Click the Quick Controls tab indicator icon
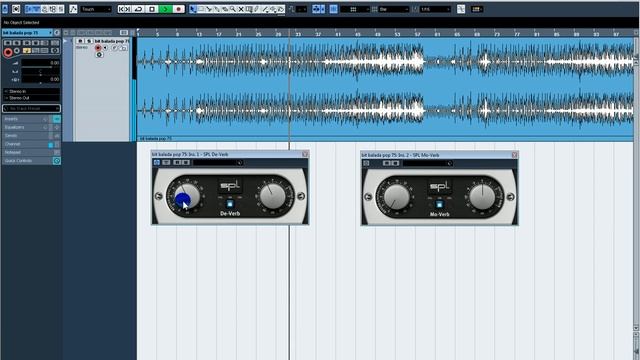 (57, 161)
